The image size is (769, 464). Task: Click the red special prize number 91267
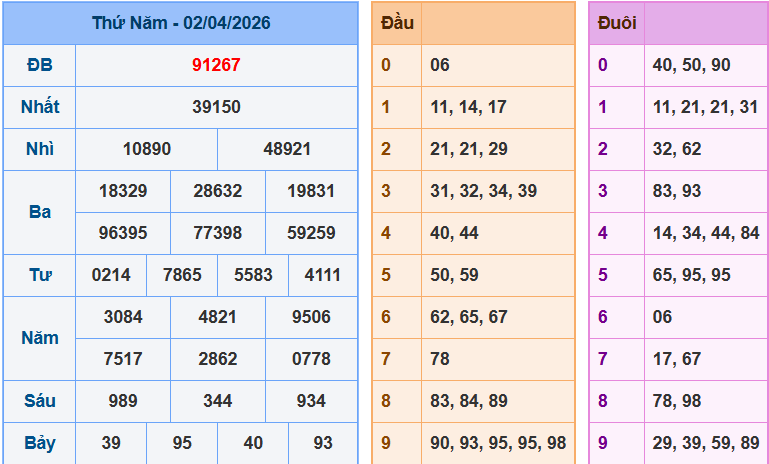pyautogui.click(x=216, y=65)
